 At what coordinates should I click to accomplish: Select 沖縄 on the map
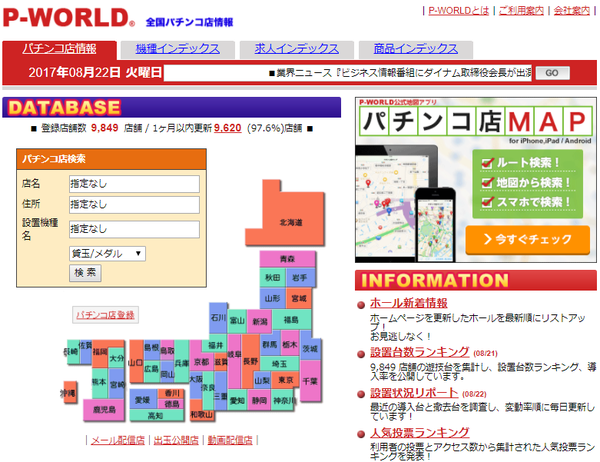tap(69, 392)
